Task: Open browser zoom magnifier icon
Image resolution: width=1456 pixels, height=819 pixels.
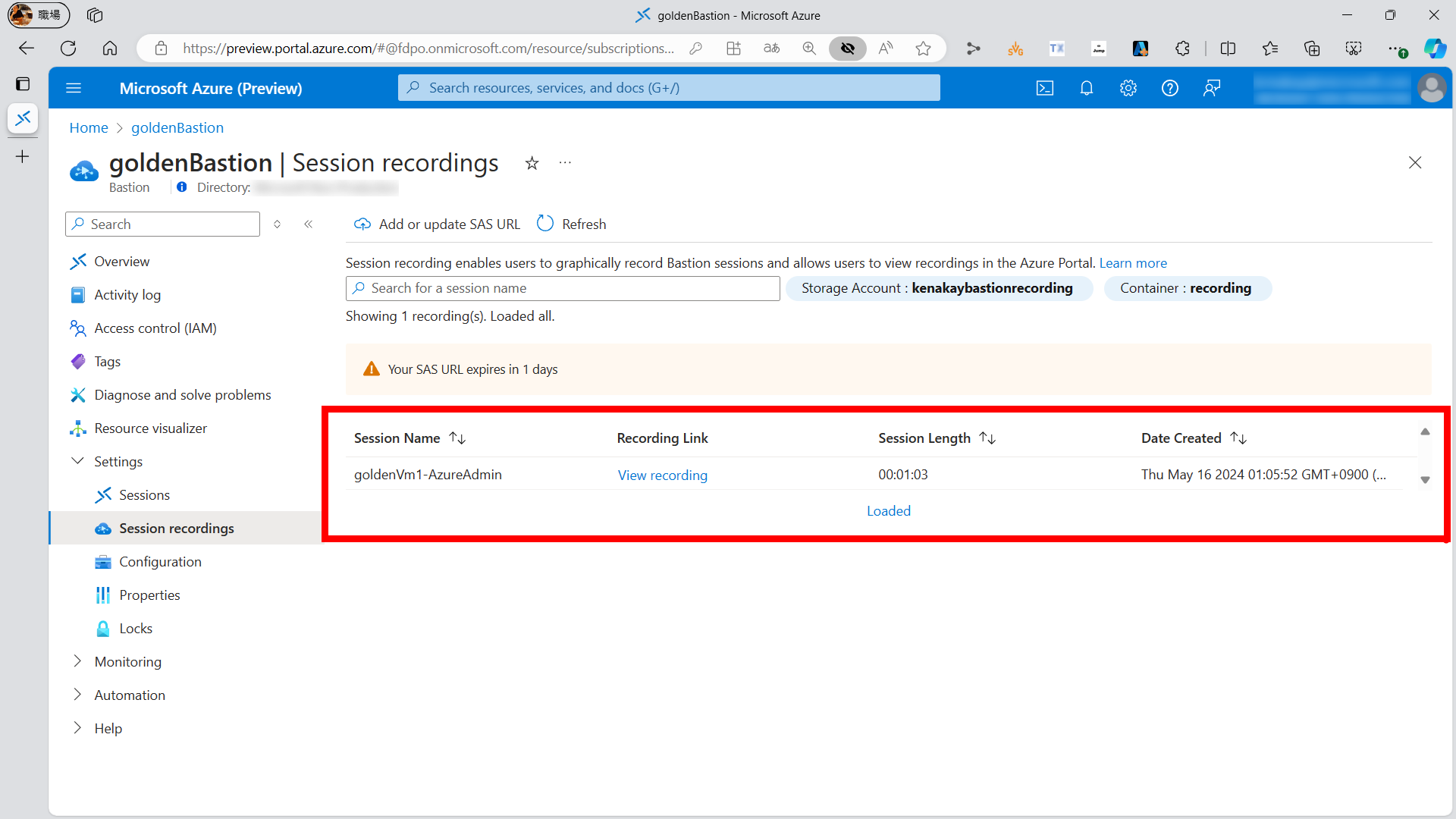Action: [x=809, y=49]
